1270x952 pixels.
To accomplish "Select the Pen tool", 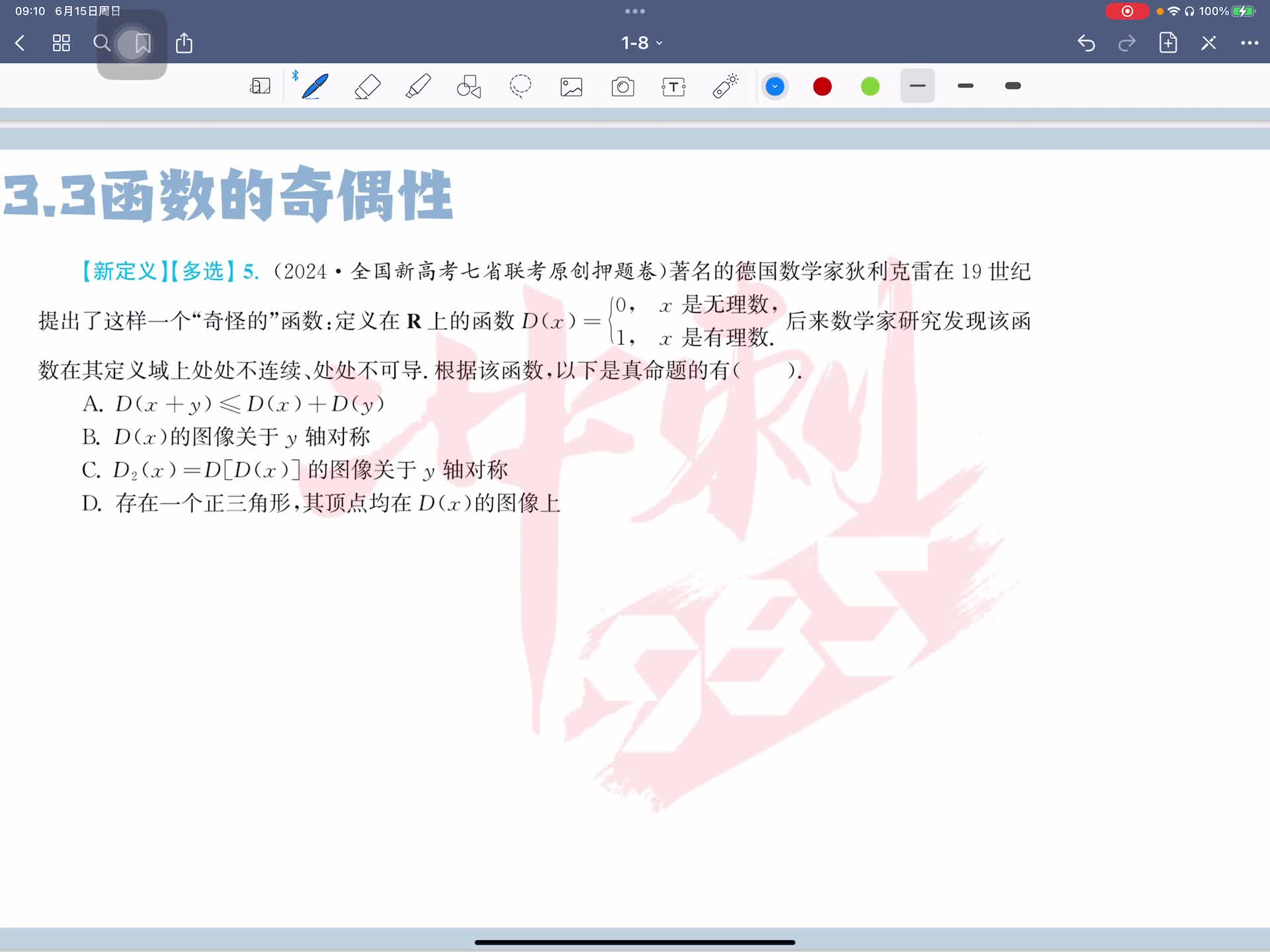I will (315, 87).
